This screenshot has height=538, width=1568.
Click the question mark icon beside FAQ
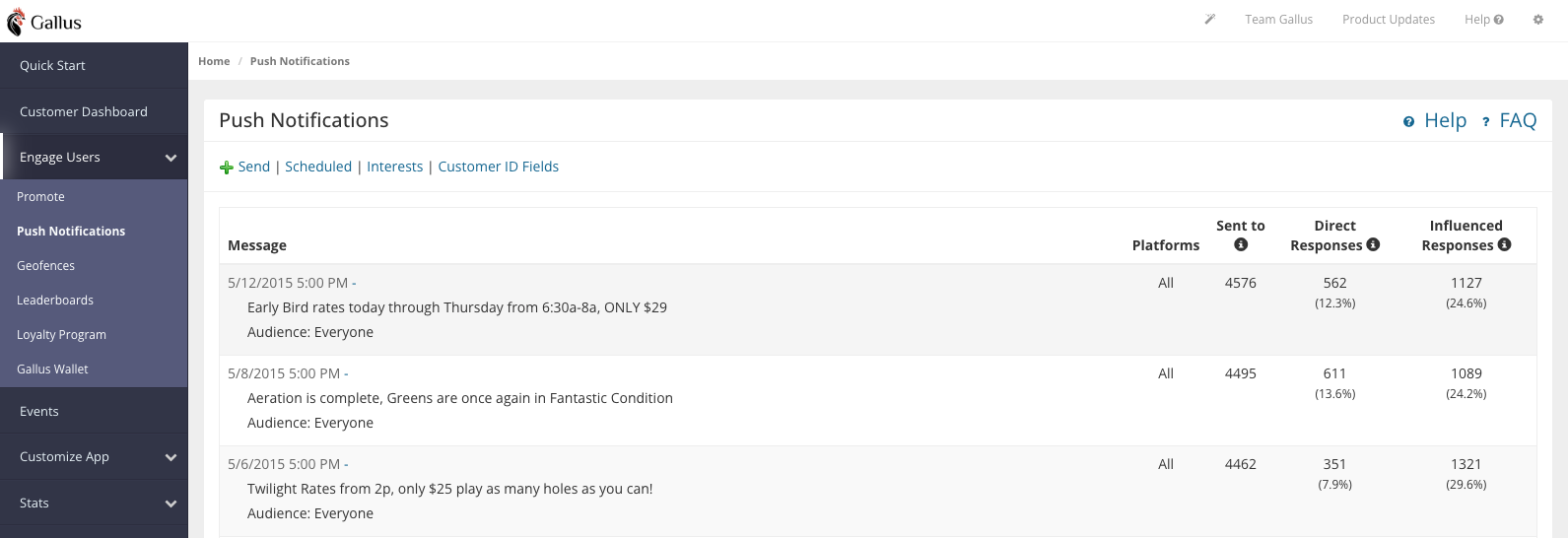tap(1485, 122)
